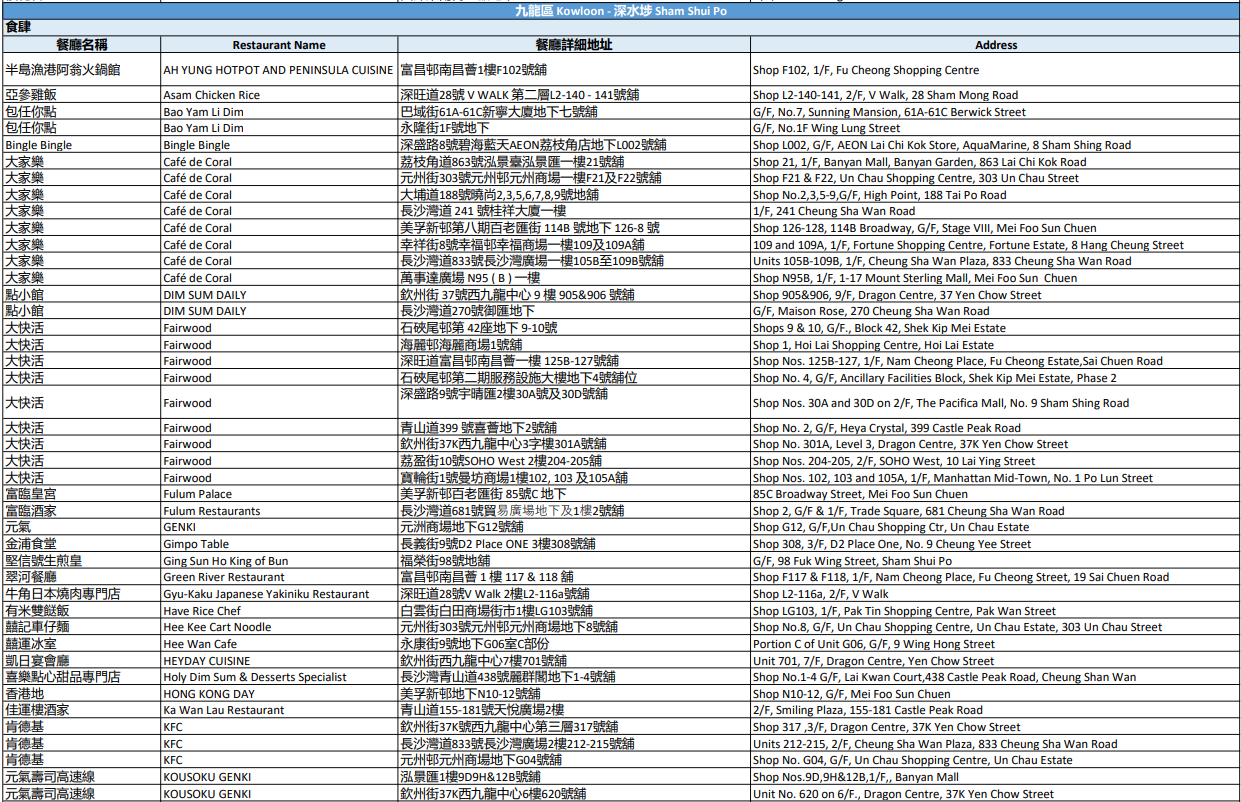
Task: Select Unit No. 620, Dragon Centre address cell
Action: click(996, 794)
